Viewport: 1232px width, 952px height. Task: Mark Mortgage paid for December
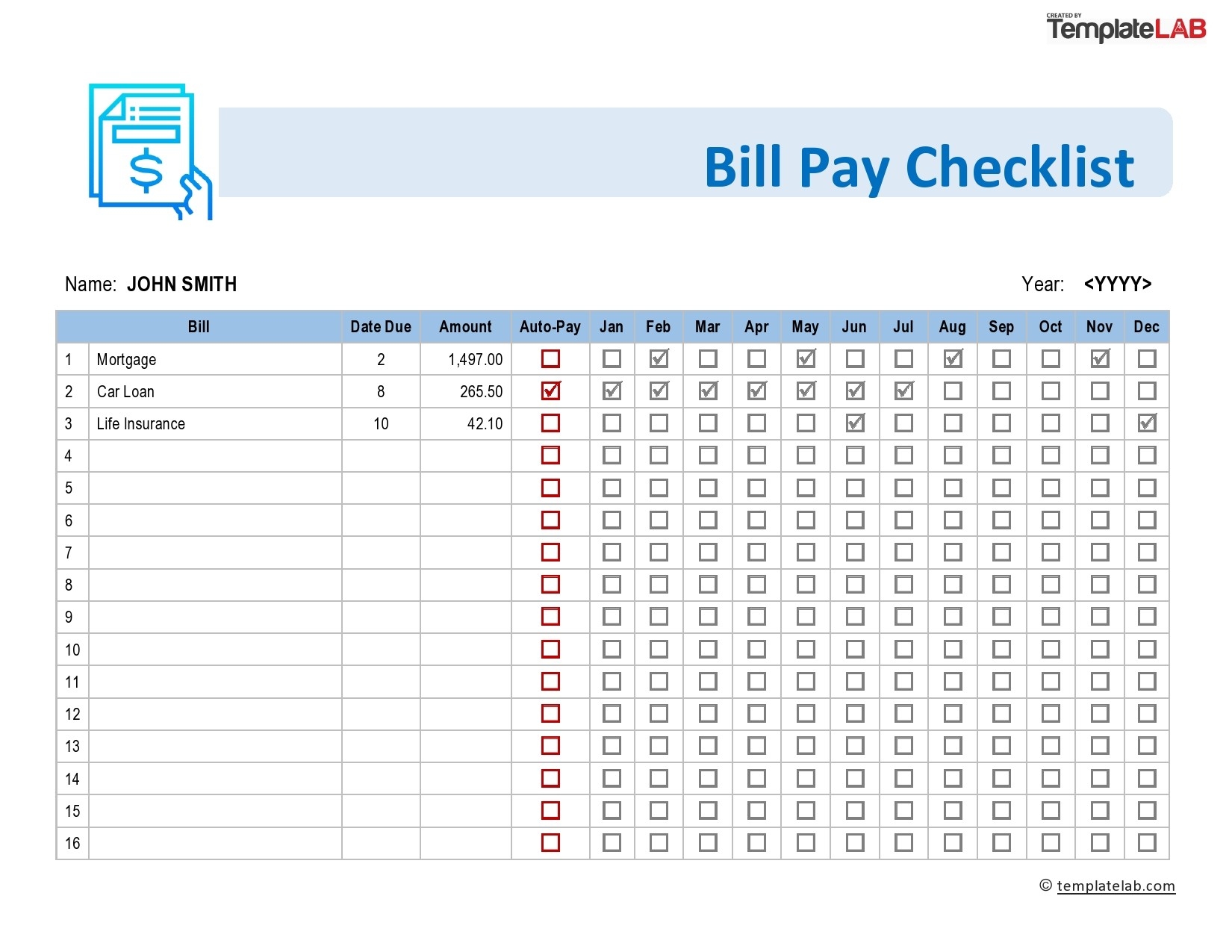(1147, 359)
